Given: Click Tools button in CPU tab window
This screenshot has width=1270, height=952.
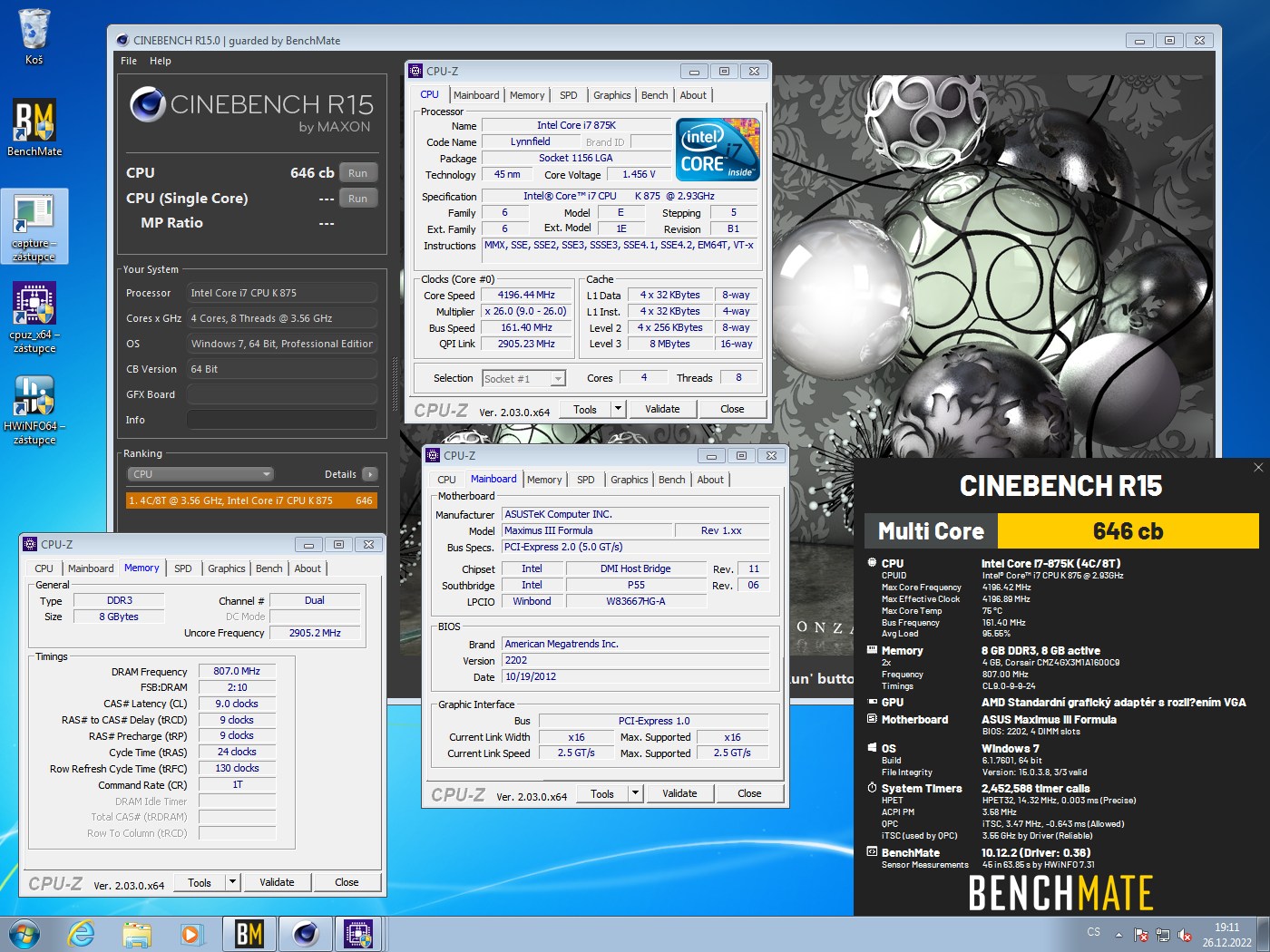Looking at the screenshot, I should 585,409.
